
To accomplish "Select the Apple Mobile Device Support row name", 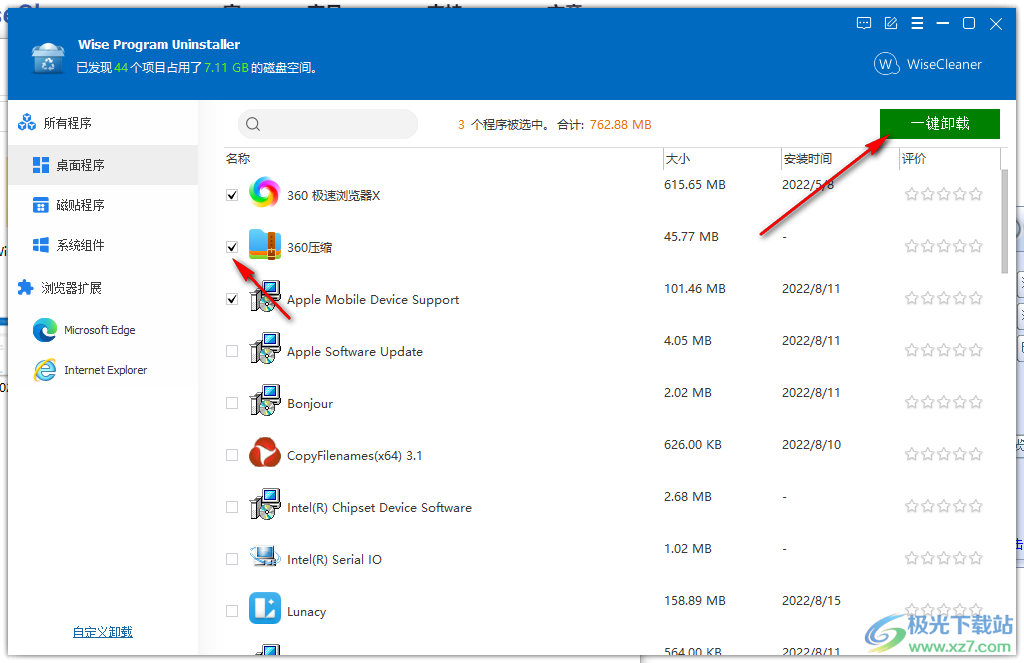I will [x=373, y=299].
